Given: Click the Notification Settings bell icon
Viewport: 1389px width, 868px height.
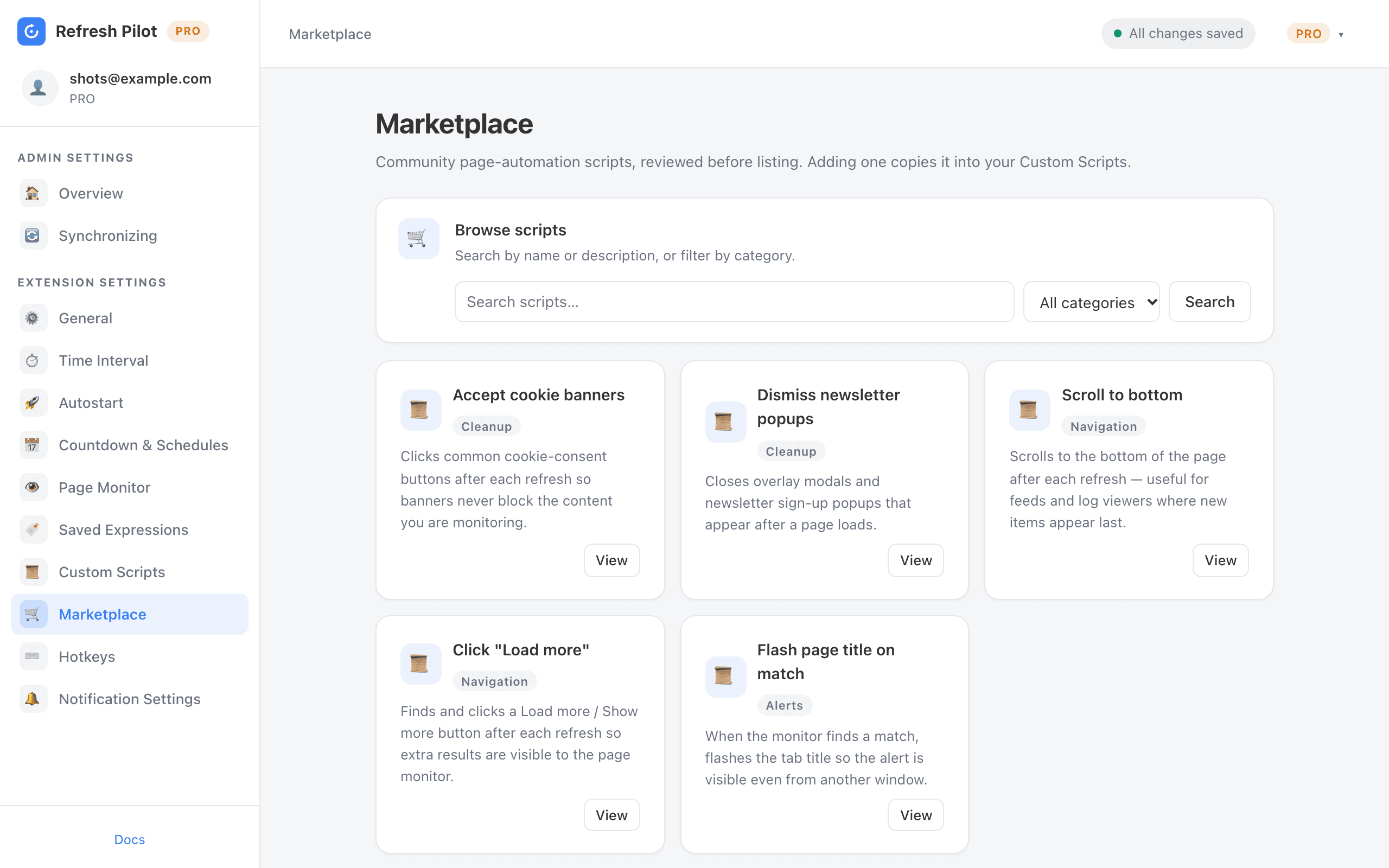Looking at the screenshot, I should coord(33,699).
